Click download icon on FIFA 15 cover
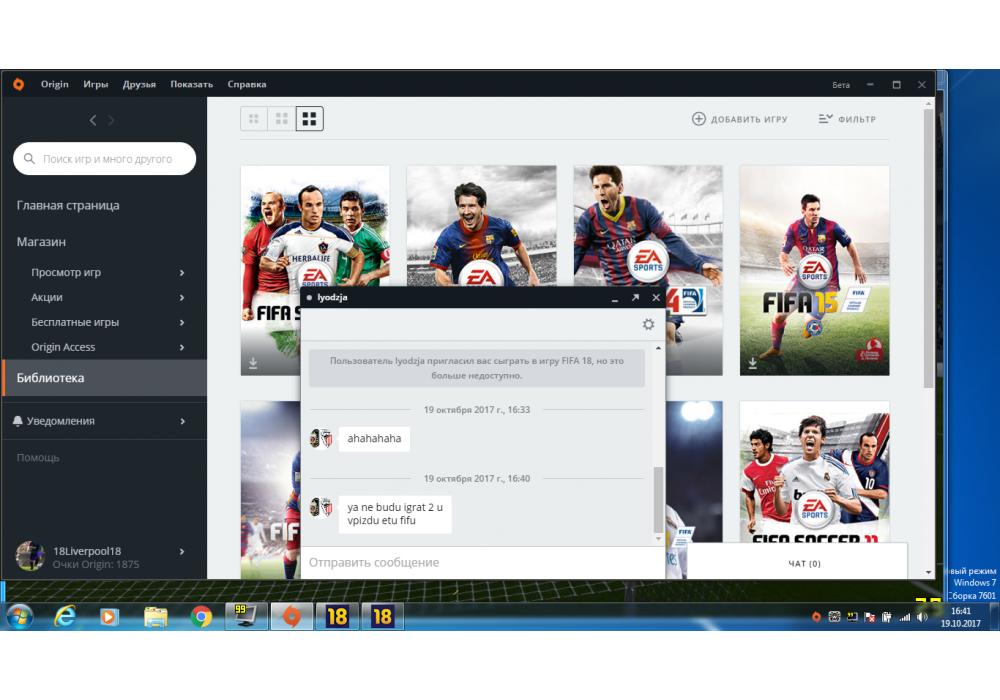 click(x=753, y=363)
